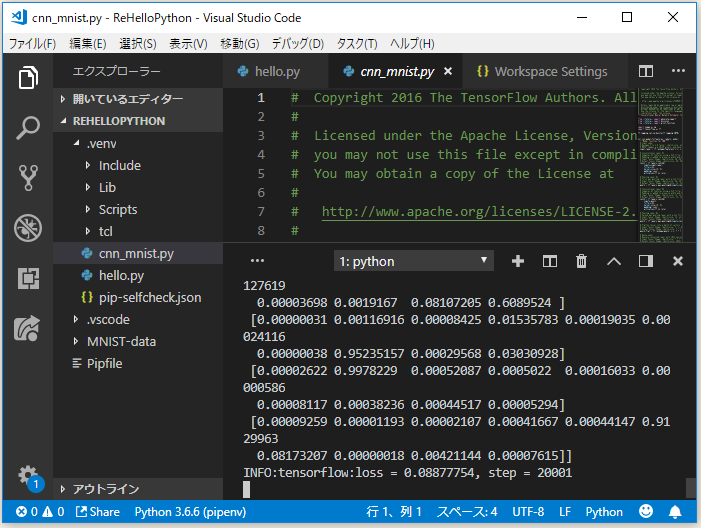Change the LF end of line sequence
Viewport: 701px width, 528px height.
coord(565,512)
